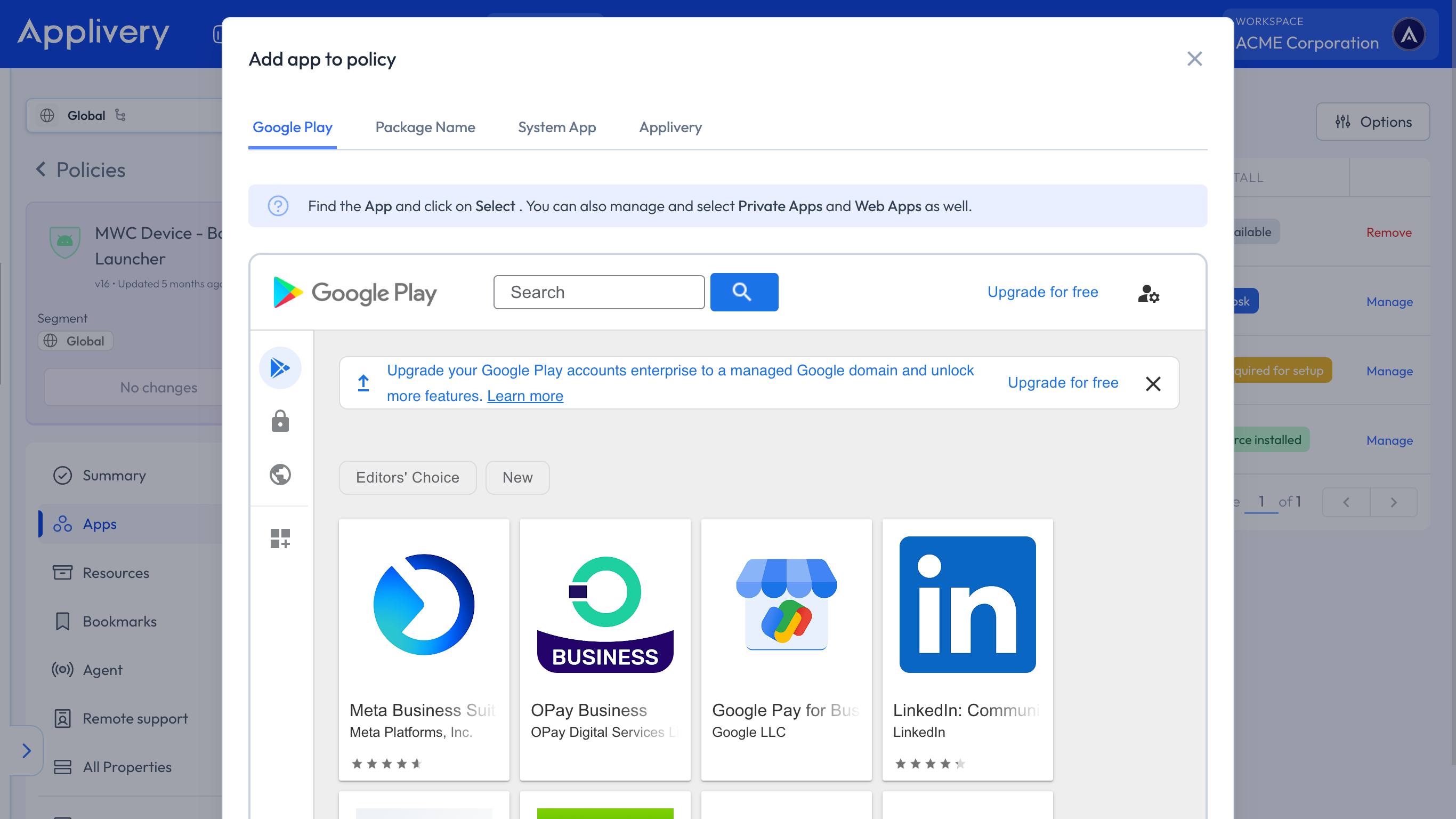Click the Android policy shield icon
1456x819 pixels.
[65, 242]
